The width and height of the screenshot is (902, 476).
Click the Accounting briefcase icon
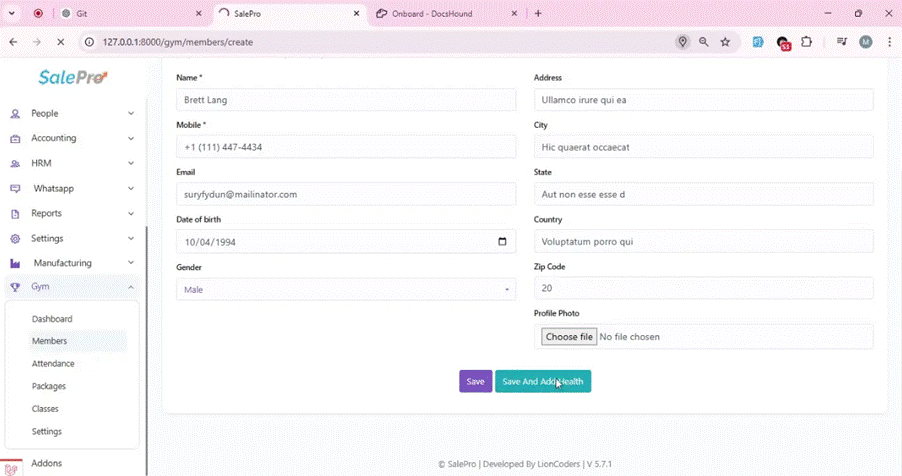point(15,139)
